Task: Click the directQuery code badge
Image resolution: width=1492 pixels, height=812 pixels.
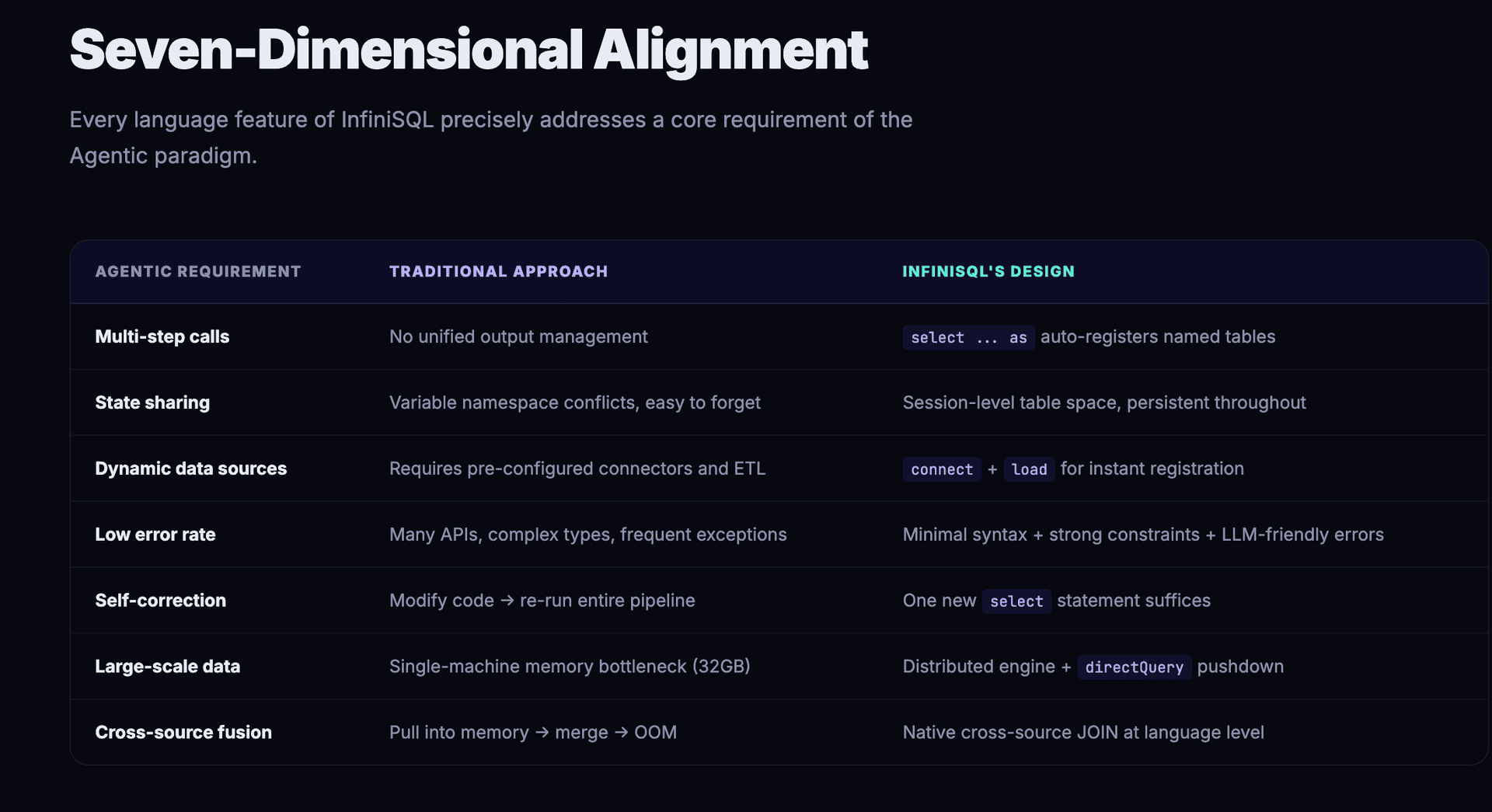Action: pos(1134,667)
